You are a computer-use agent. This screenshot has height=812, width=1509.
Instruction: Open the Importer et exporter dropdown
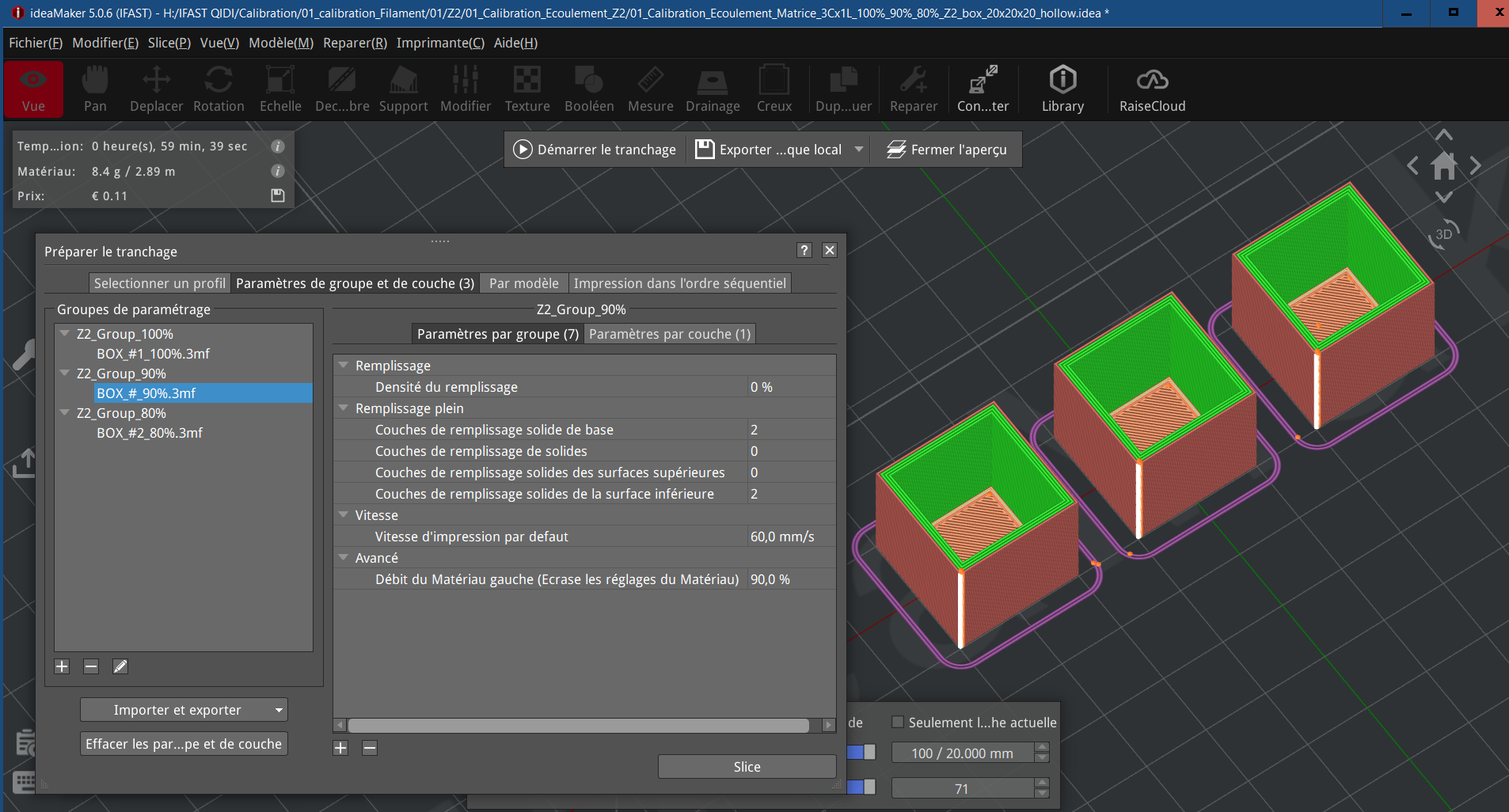coord(184,710)
